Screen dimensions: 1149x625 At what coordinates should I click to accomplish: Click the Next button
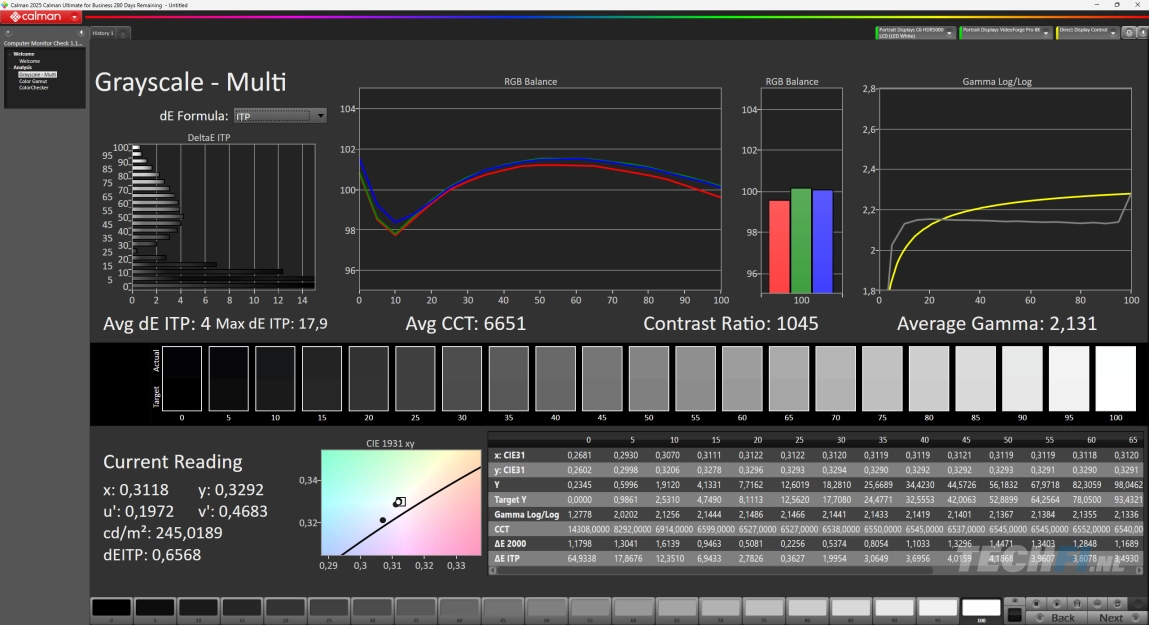point(1111,618)
